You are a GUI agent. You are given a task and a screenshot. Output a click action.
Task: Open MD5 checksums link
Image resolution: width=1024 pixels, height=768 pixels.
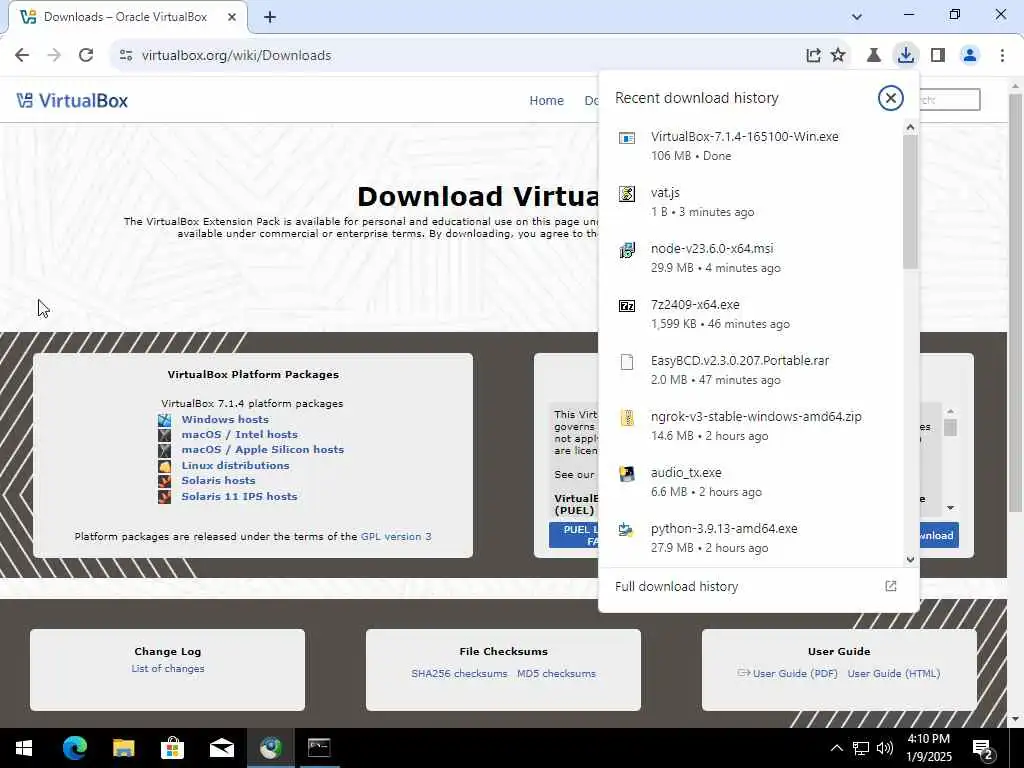click(x=556, y=673)
